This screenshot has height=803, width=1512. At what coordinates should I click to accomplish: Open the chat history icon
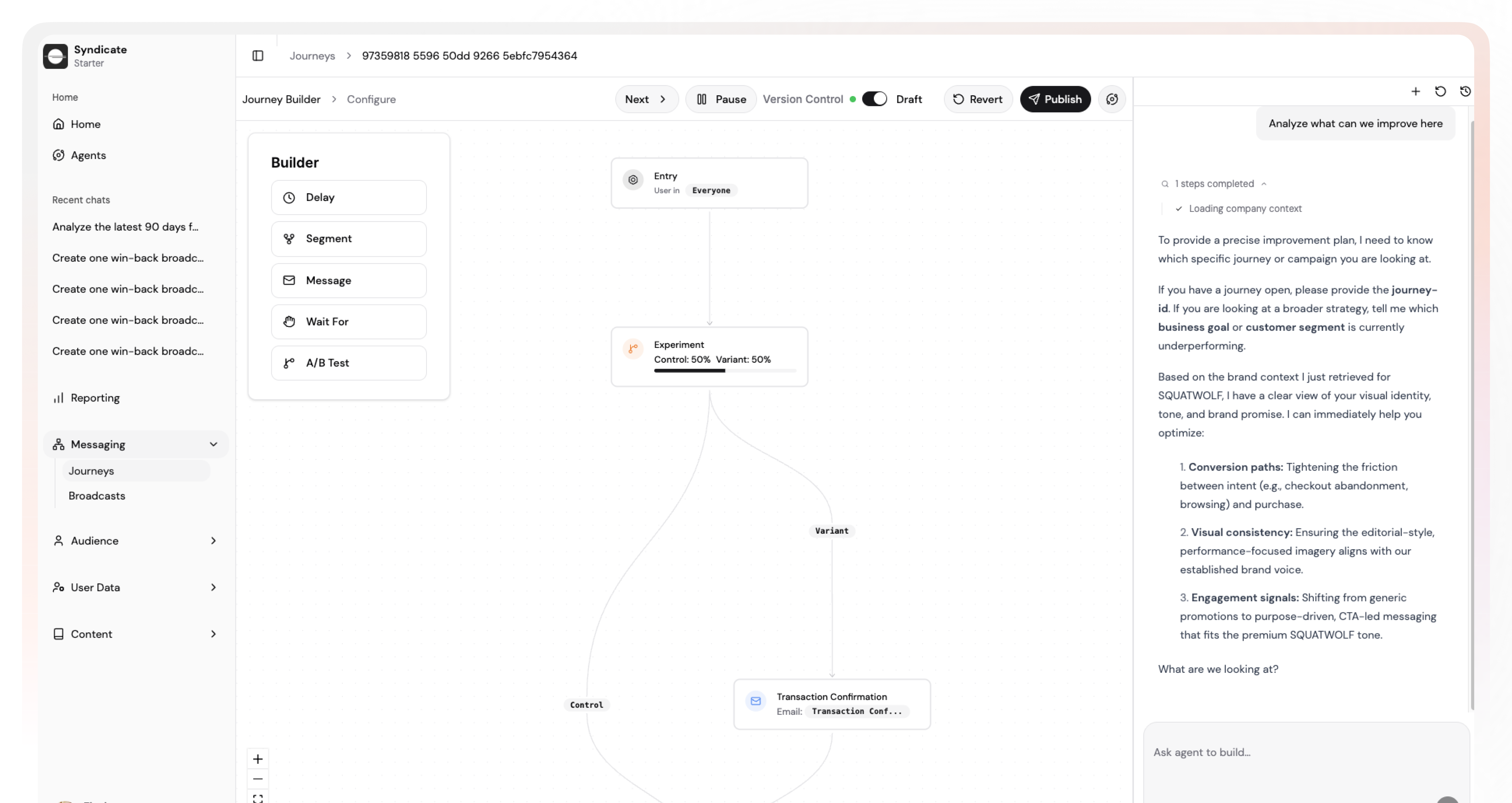point(1465,91)
